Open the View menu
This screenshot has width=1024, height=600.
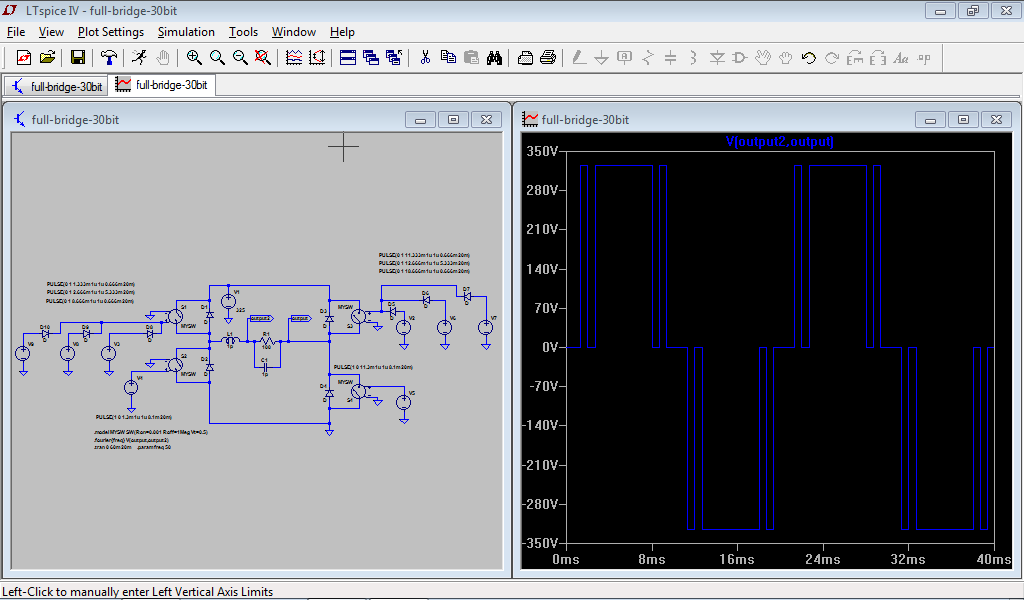[x=51, y=32]
